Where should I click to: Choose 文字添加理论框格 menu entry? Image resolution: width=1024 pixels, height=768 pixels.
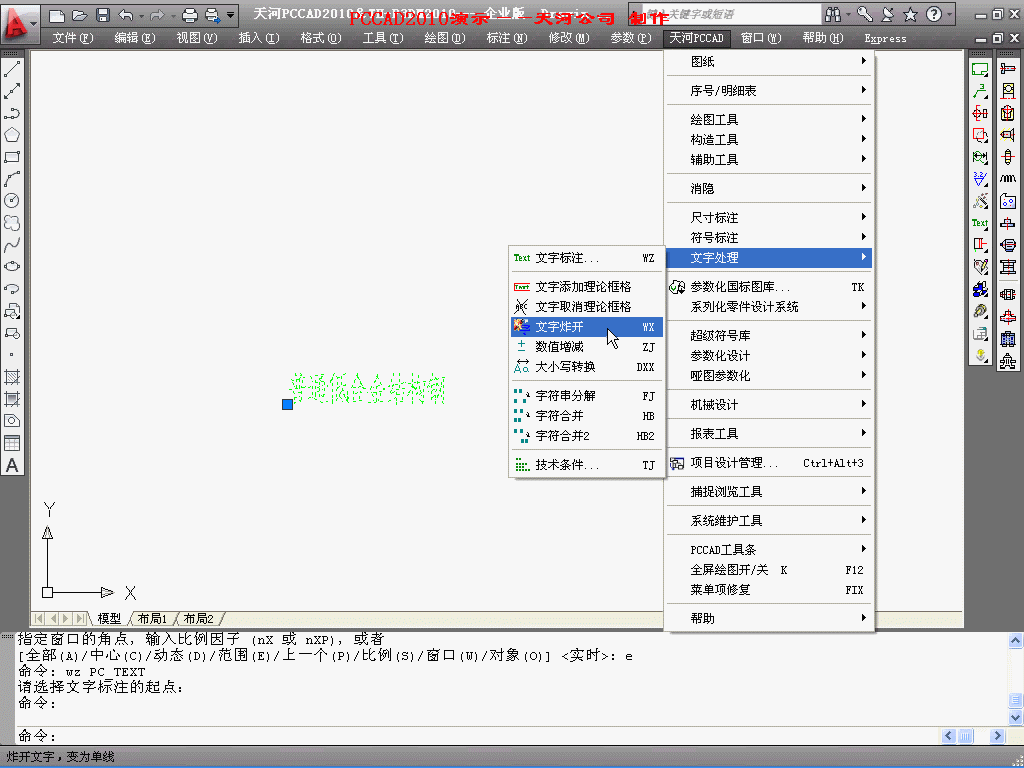586,287
